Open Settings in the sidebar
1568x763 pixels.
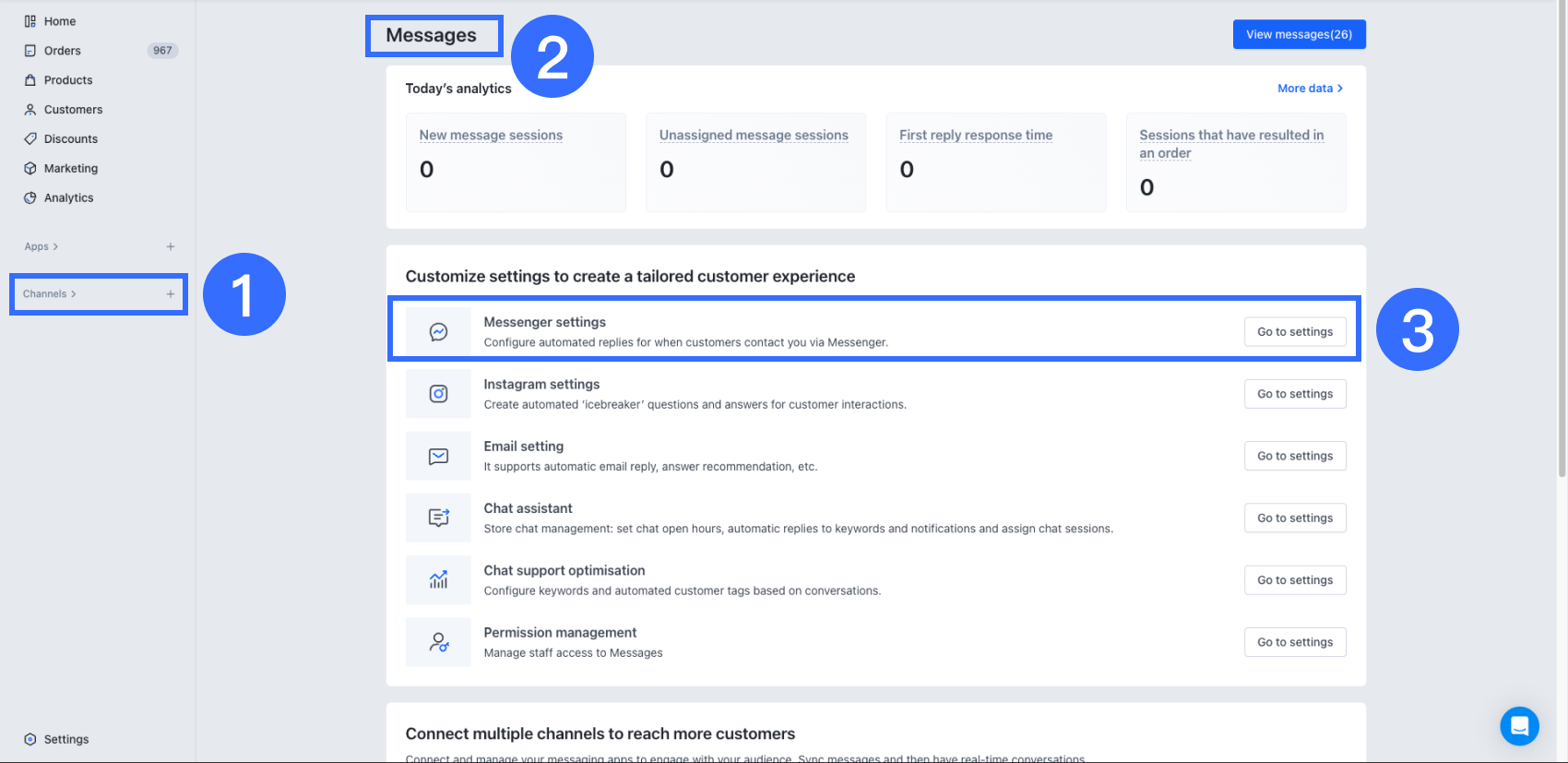click(x=66, y=739)
